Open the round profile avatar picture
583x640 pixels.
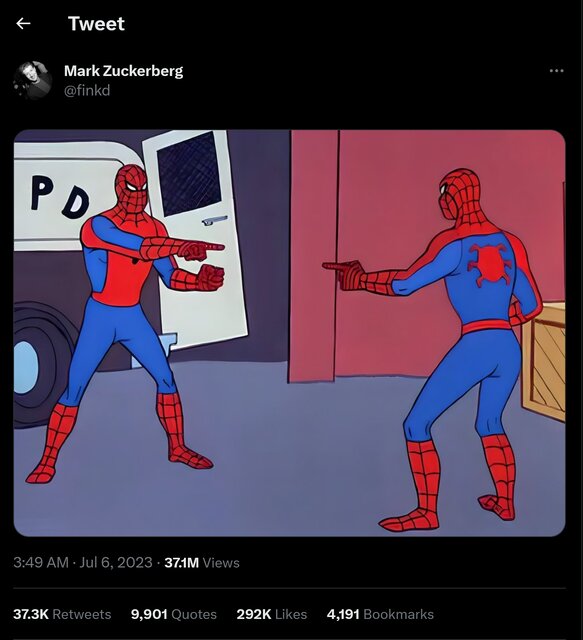[33, 80]
